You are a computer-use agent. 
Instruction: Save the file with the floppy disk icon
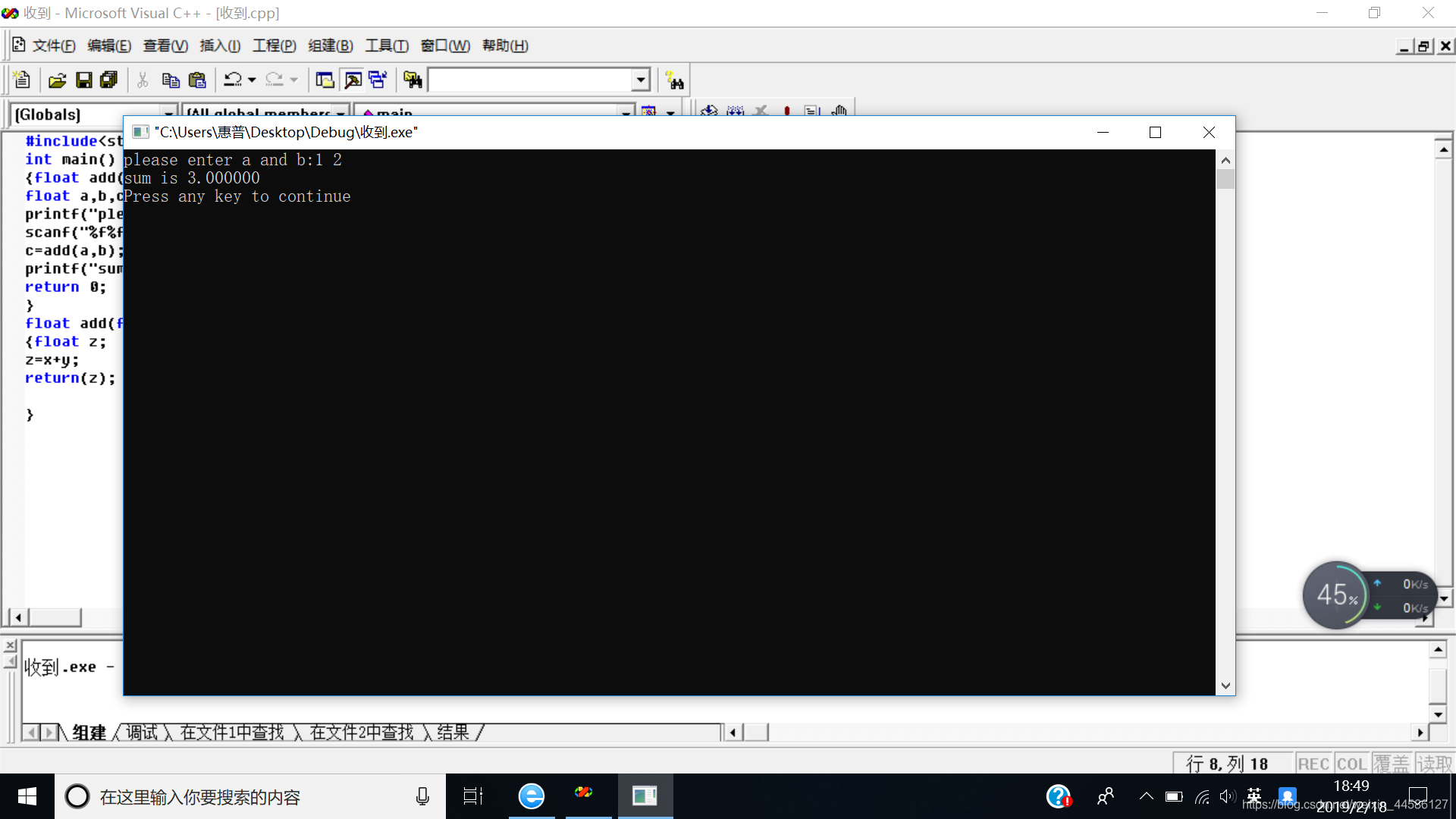coord(84,80)
